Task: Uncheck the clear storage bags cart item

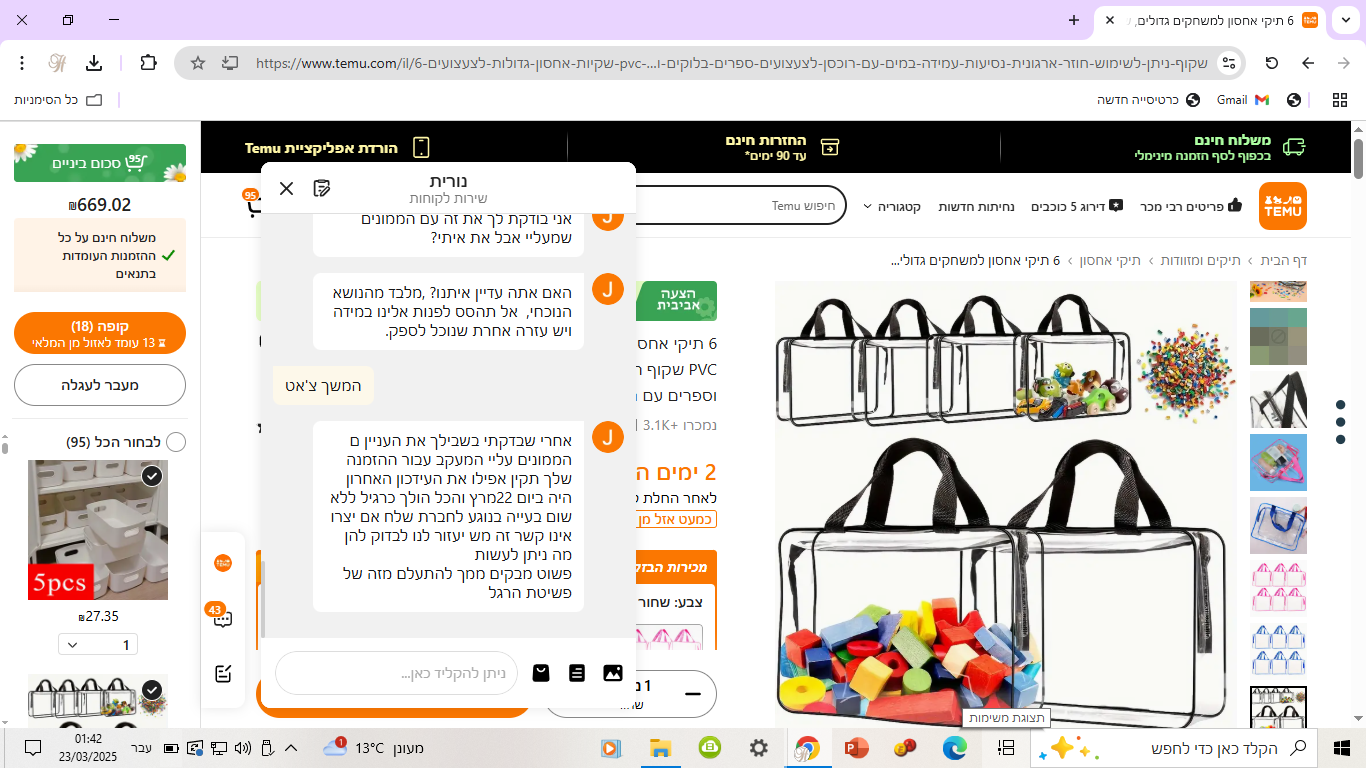Action: tap(152, 690)
